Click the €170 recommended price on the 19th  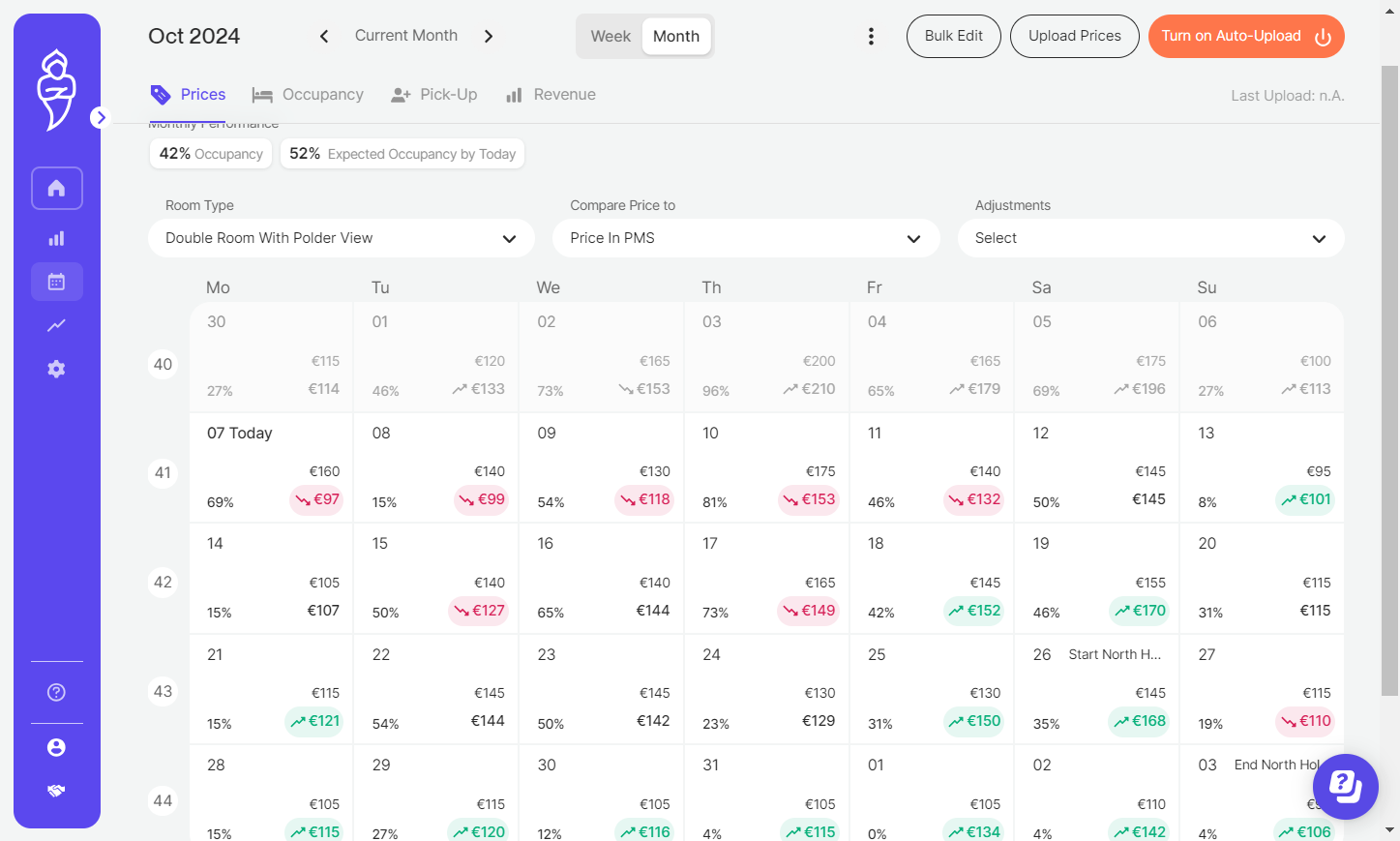[x=1140, y=611]
